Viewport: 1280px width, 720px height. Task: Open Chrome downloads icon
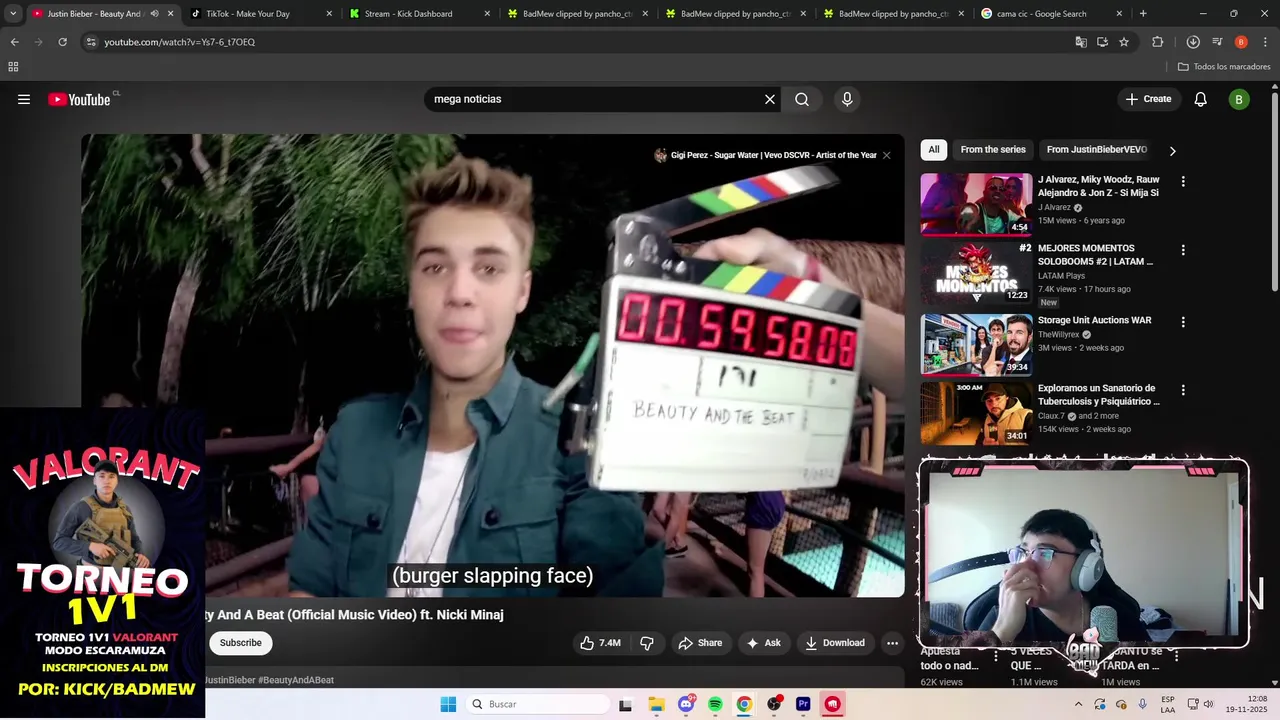[x=1193, y=42]
